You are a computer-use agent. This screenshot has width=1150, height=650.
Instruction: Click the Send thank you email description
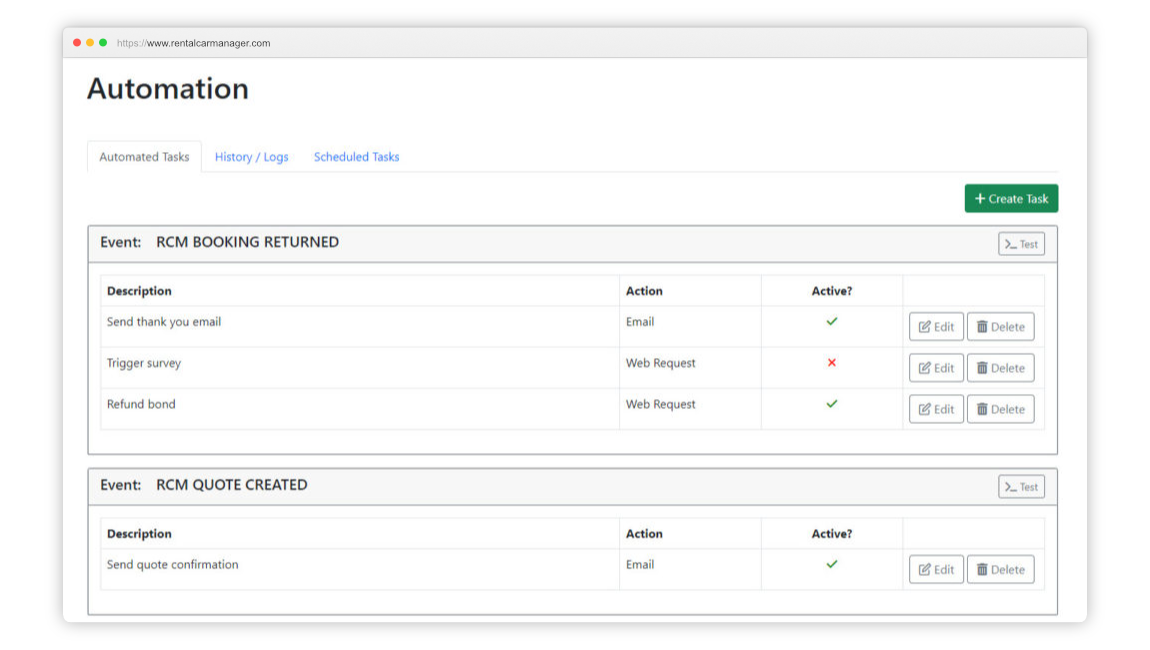coord(164,322)
